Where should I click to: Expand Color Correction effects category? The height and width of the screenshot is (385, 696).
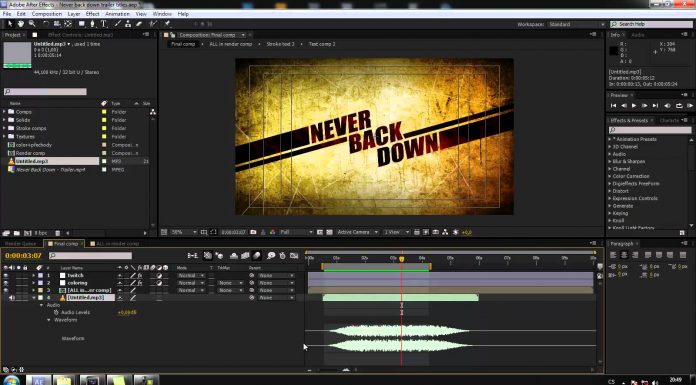tap(610, 176)
